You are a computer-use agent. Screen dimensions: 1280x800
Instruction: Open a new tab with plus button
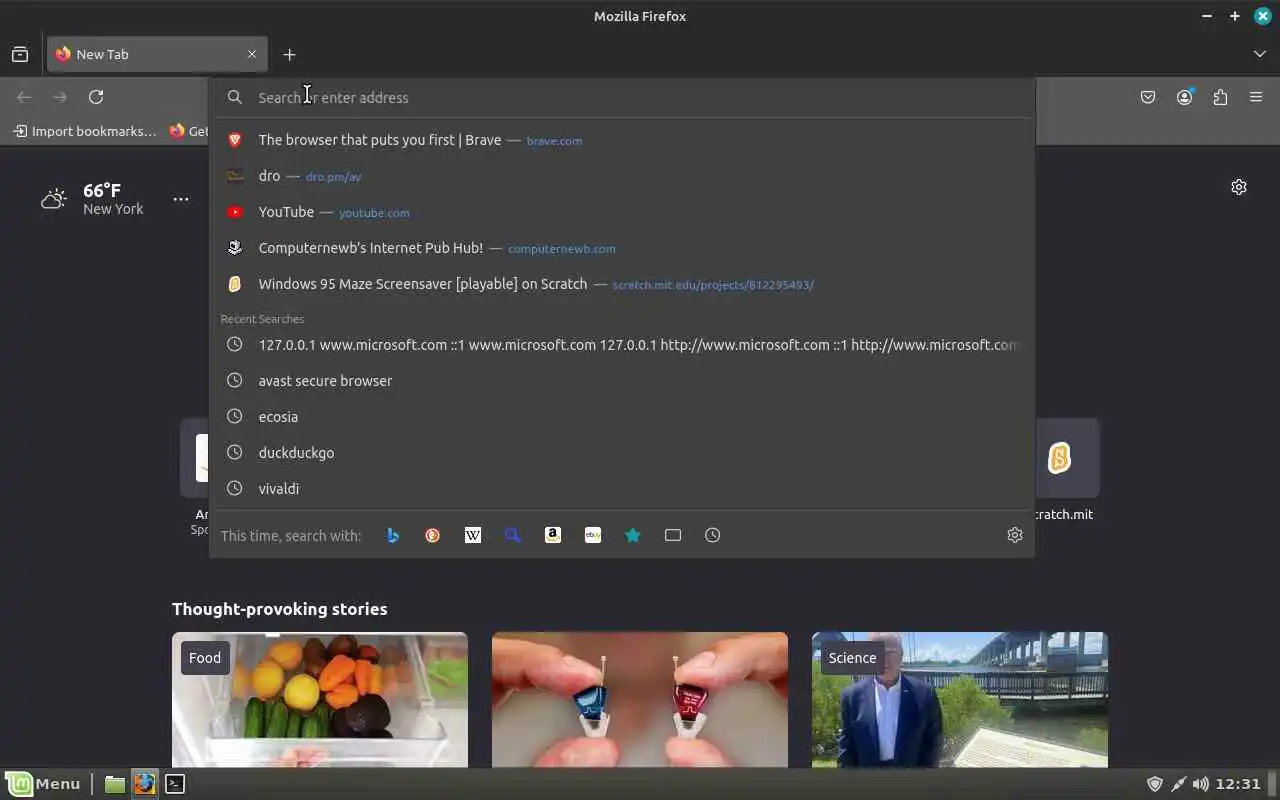tap(289, 54)
